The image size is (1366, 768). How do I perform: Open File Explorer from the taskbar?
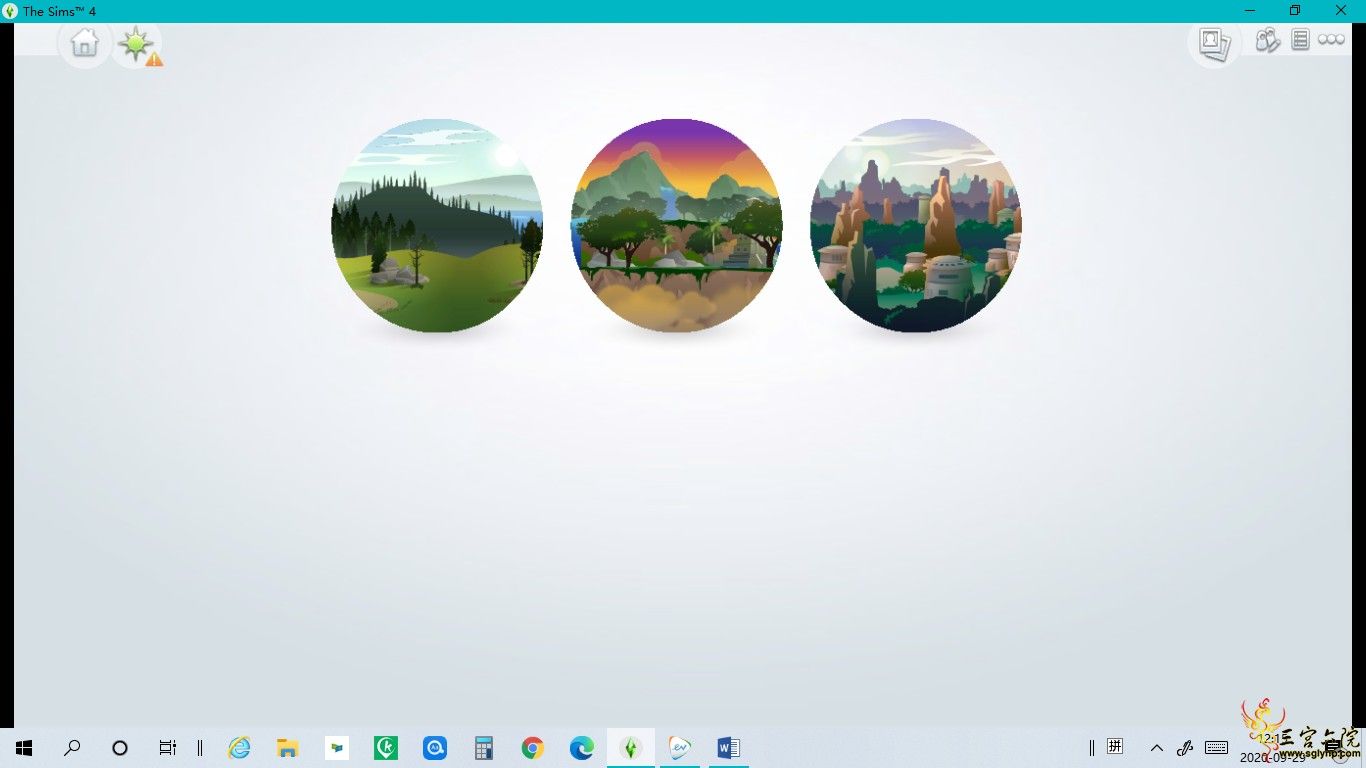click(x=288, y=748)
